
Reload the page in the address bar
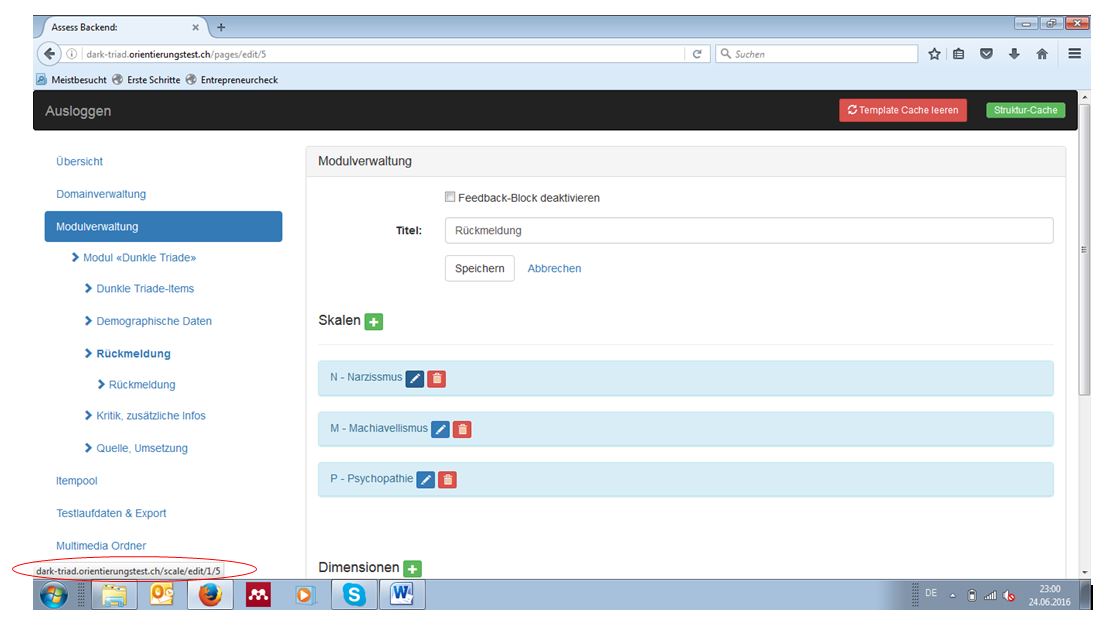697,54
